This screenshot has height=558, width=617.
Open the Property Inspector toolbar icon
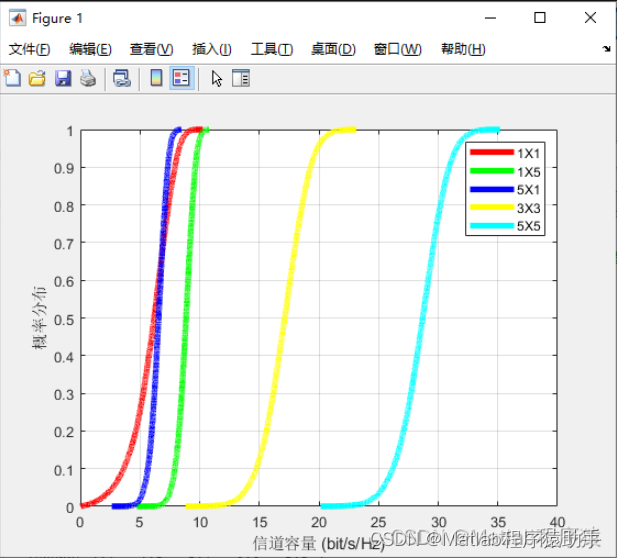241,78
